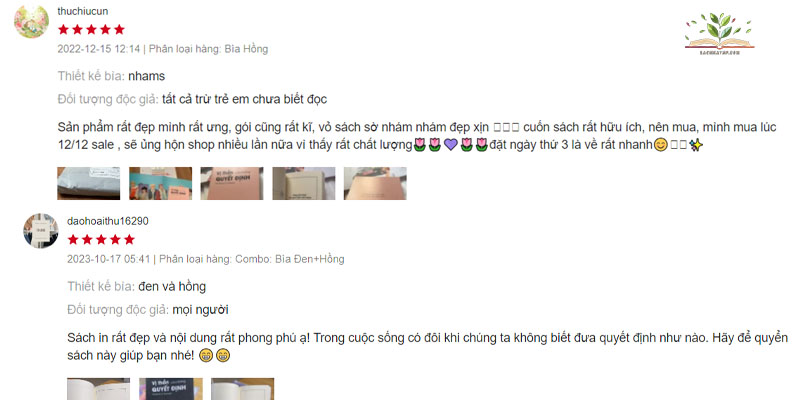Image resolution: width=800 pixels, height=400 pixels.
Task: Open the blue illustrated book cover thumbnail
Action: pos(160,183)
